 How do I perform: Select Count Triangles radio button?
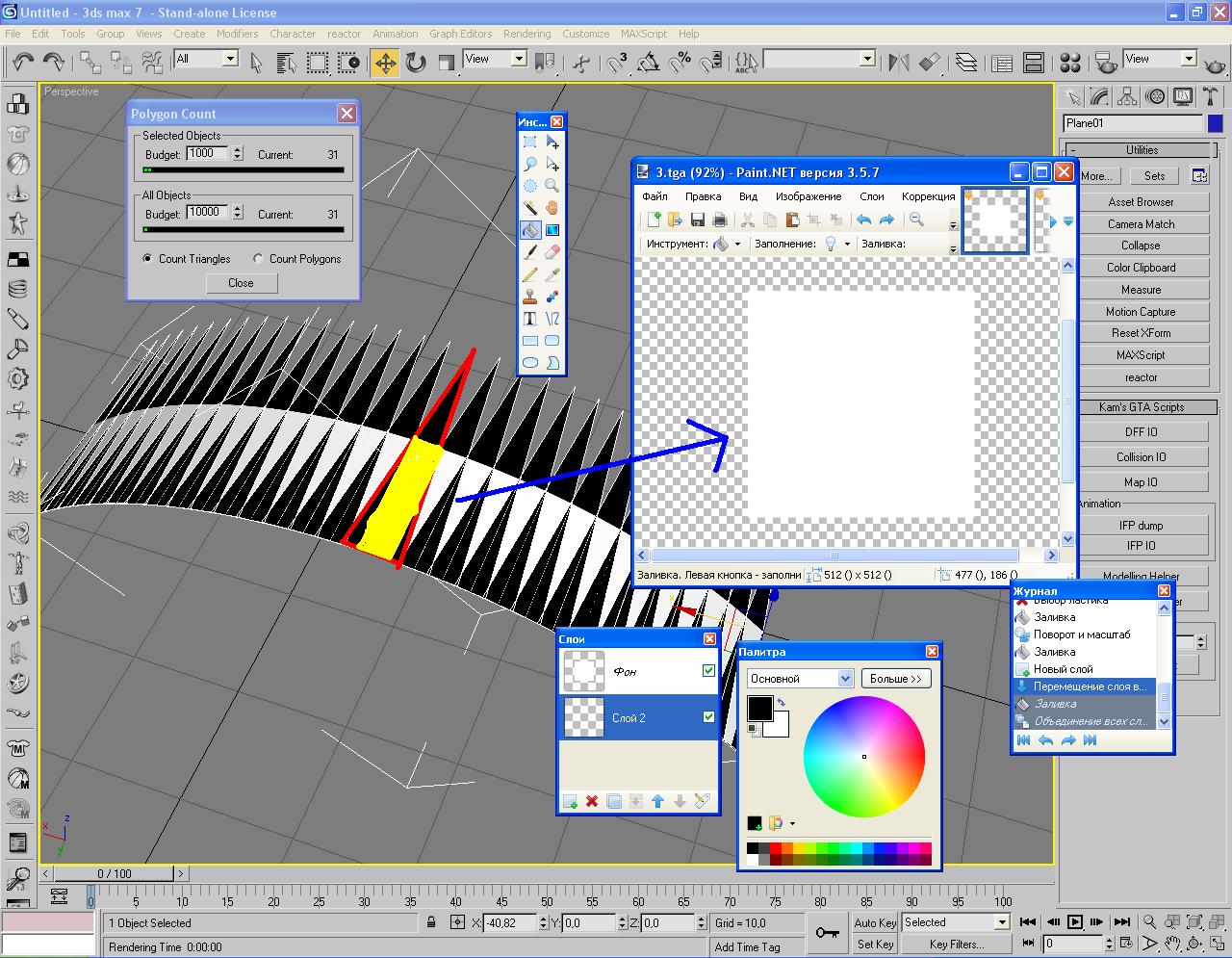147,259
